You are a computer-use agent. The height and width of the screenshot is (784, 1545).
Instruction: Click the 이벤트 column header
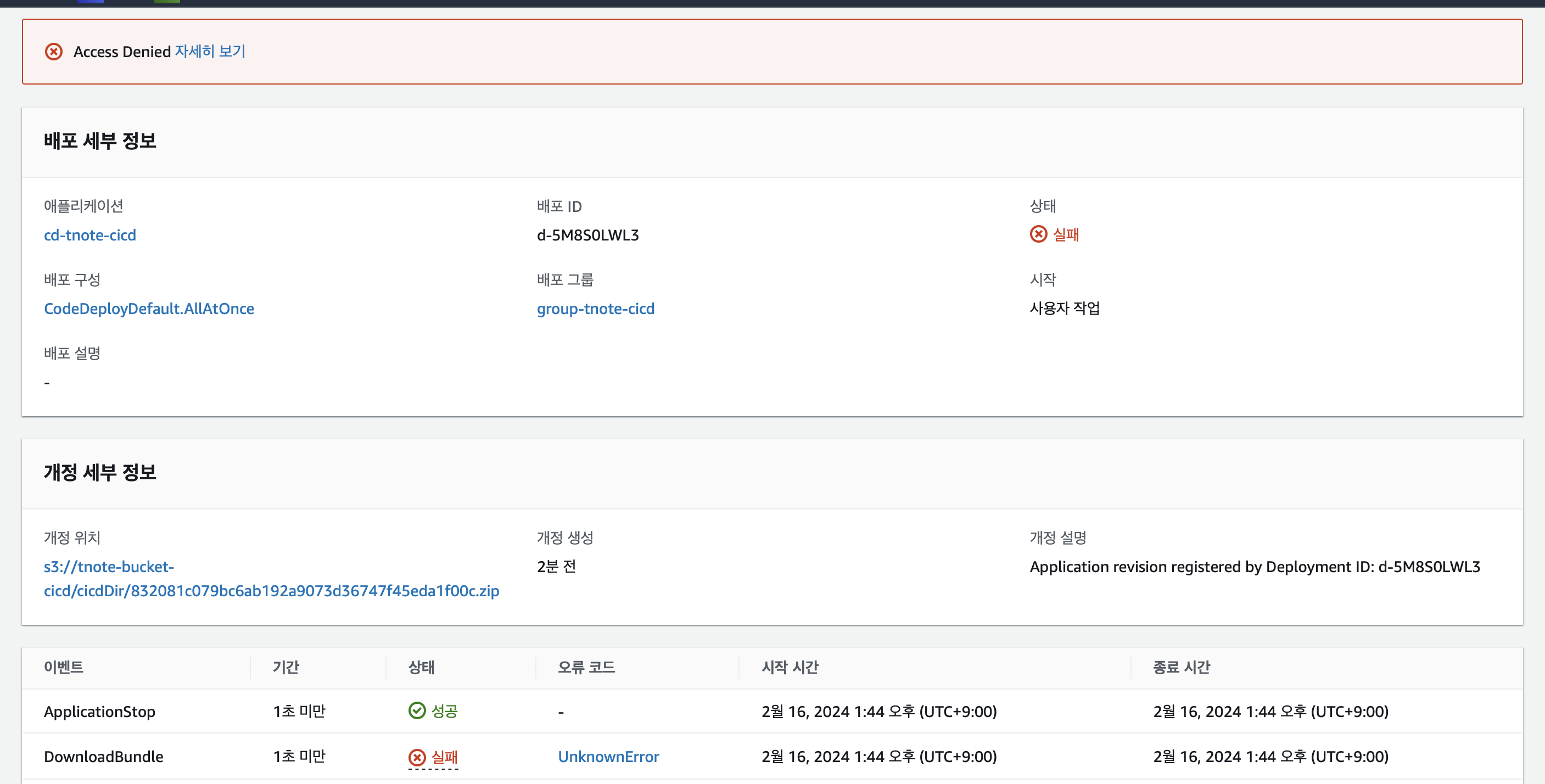pos(64,667)
